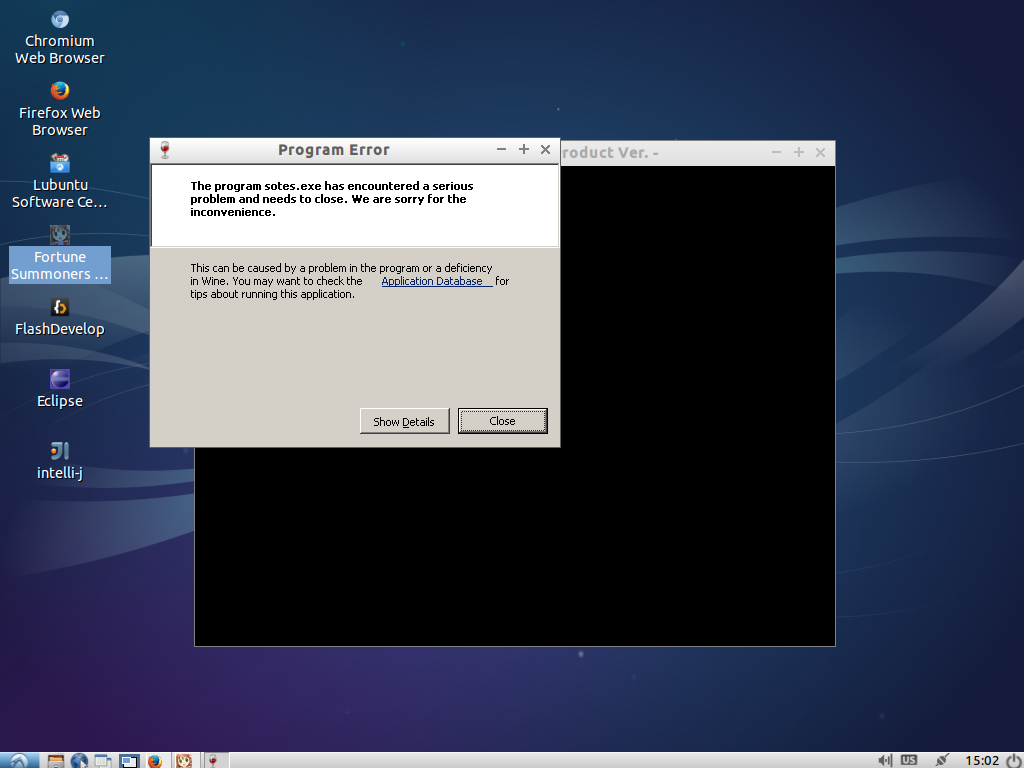
Task: Click the 'sotes.exe has encountered' error message text
Action: (x=332, y=199)
